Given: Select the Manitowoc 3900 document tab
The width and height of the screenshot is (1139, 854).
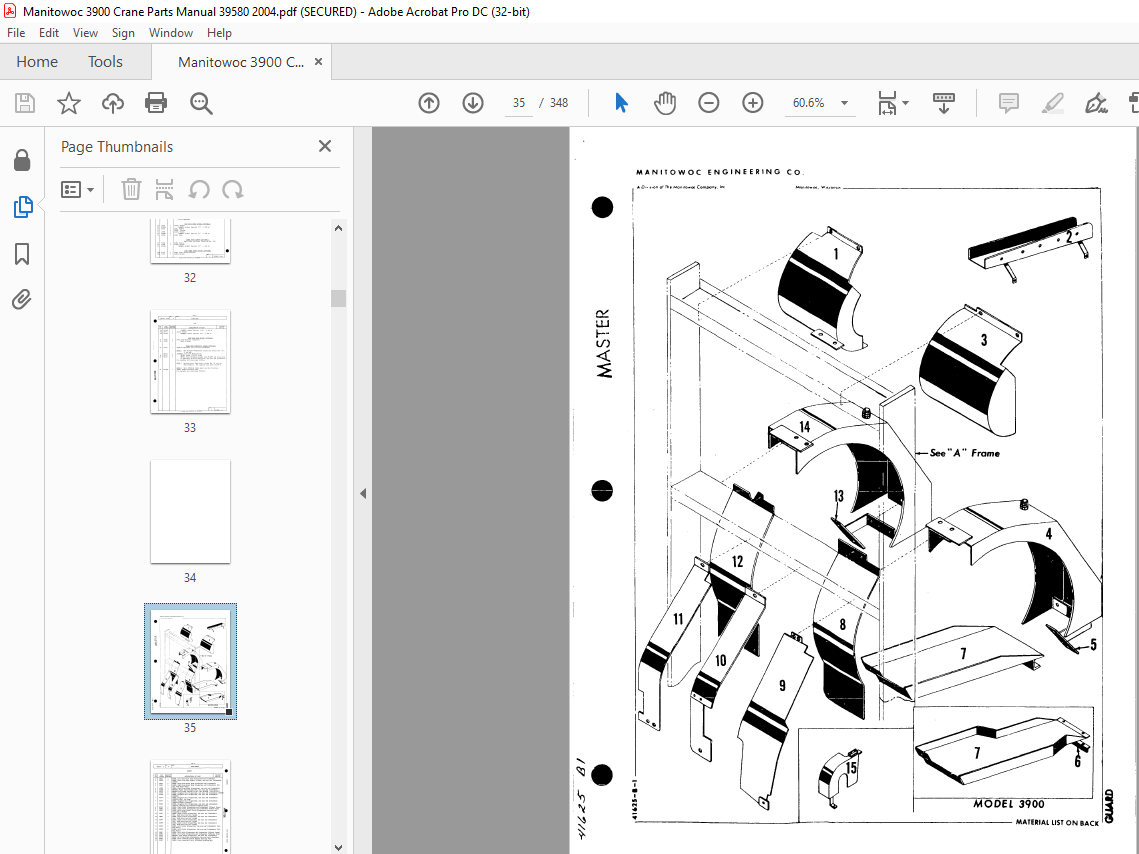Looking at the screenshot, I should (240, 62).
